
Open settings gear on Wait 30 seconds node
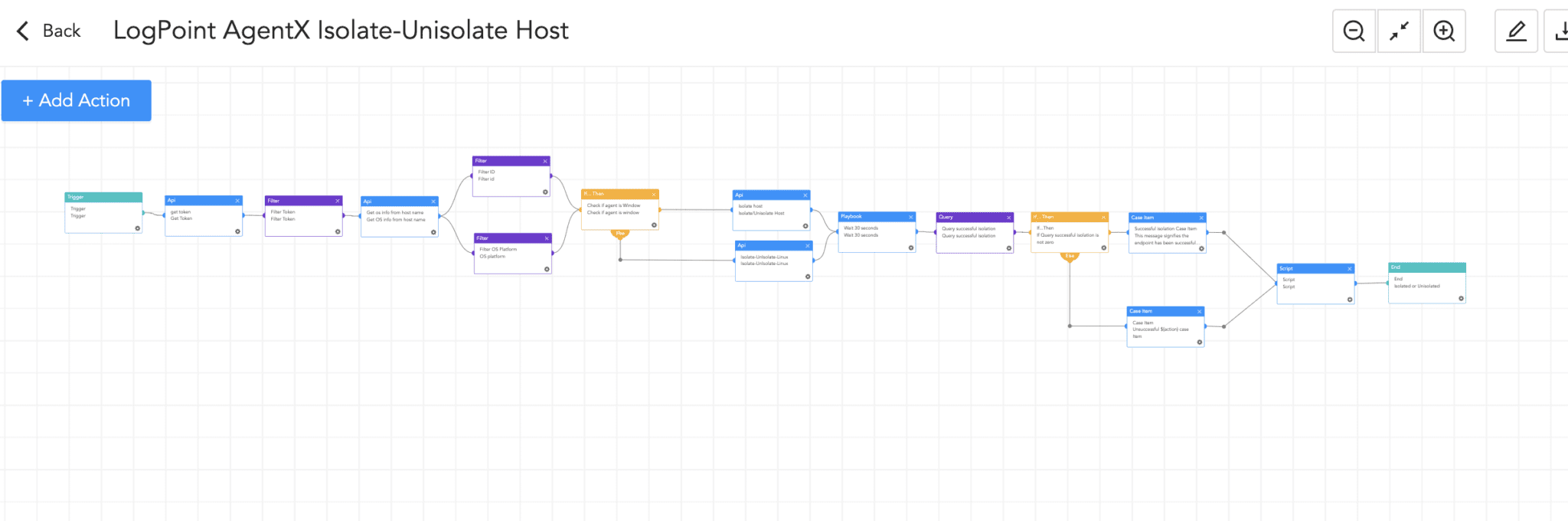(911, 247)
